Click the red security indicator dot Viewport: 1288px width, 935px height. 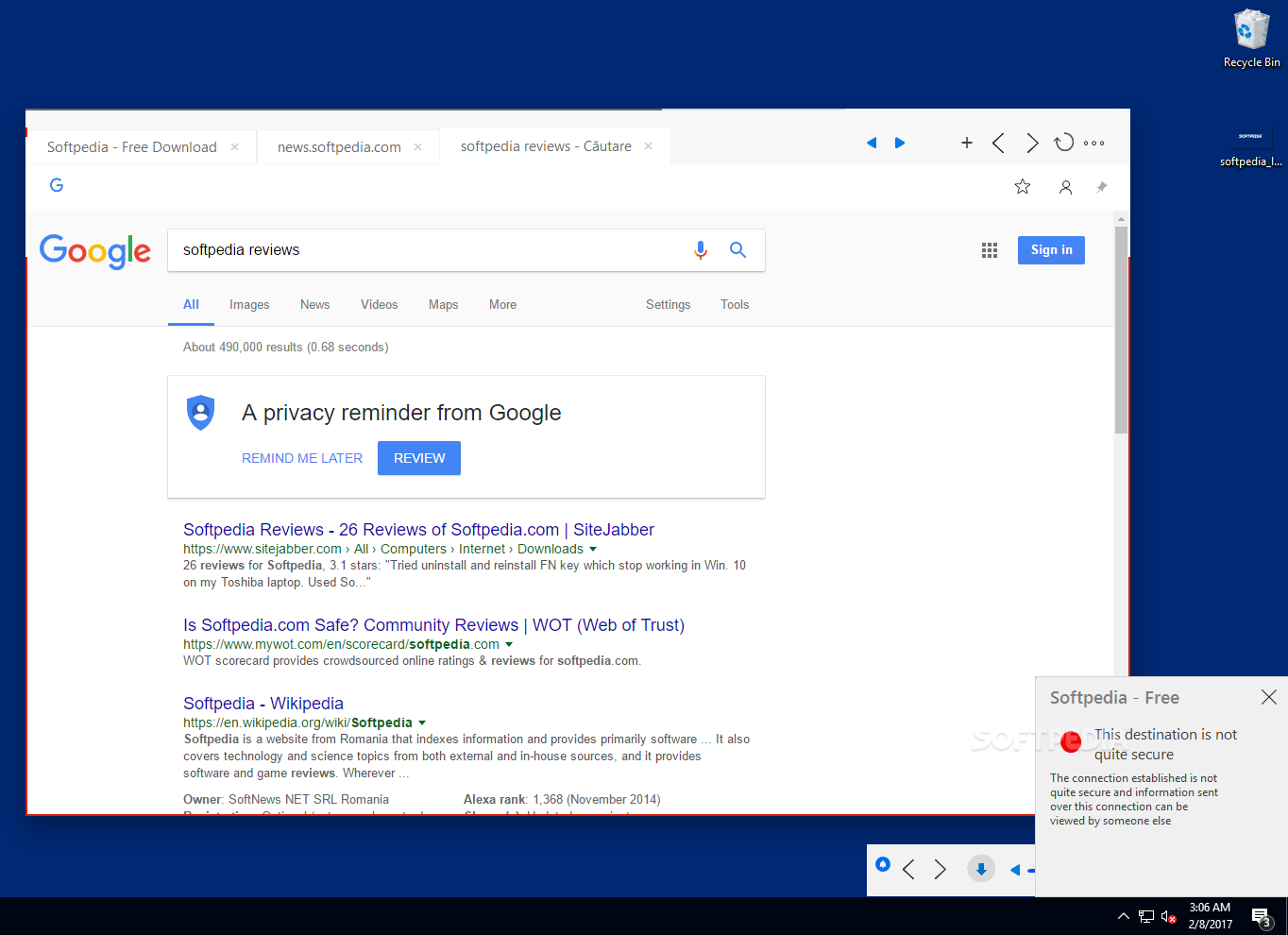(x=1071, y=742)
